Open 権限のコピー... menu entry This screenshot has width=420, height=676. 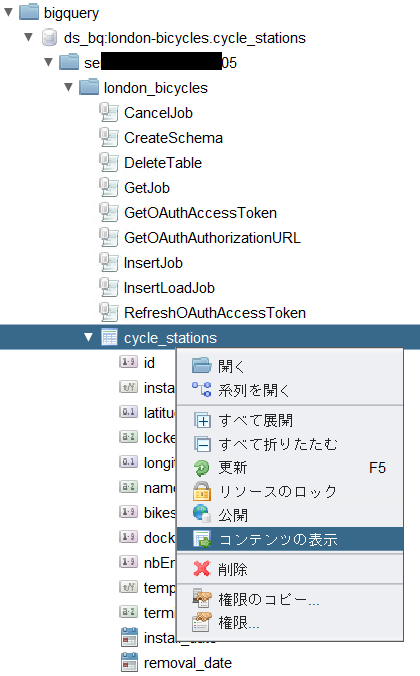pos(290,599)
